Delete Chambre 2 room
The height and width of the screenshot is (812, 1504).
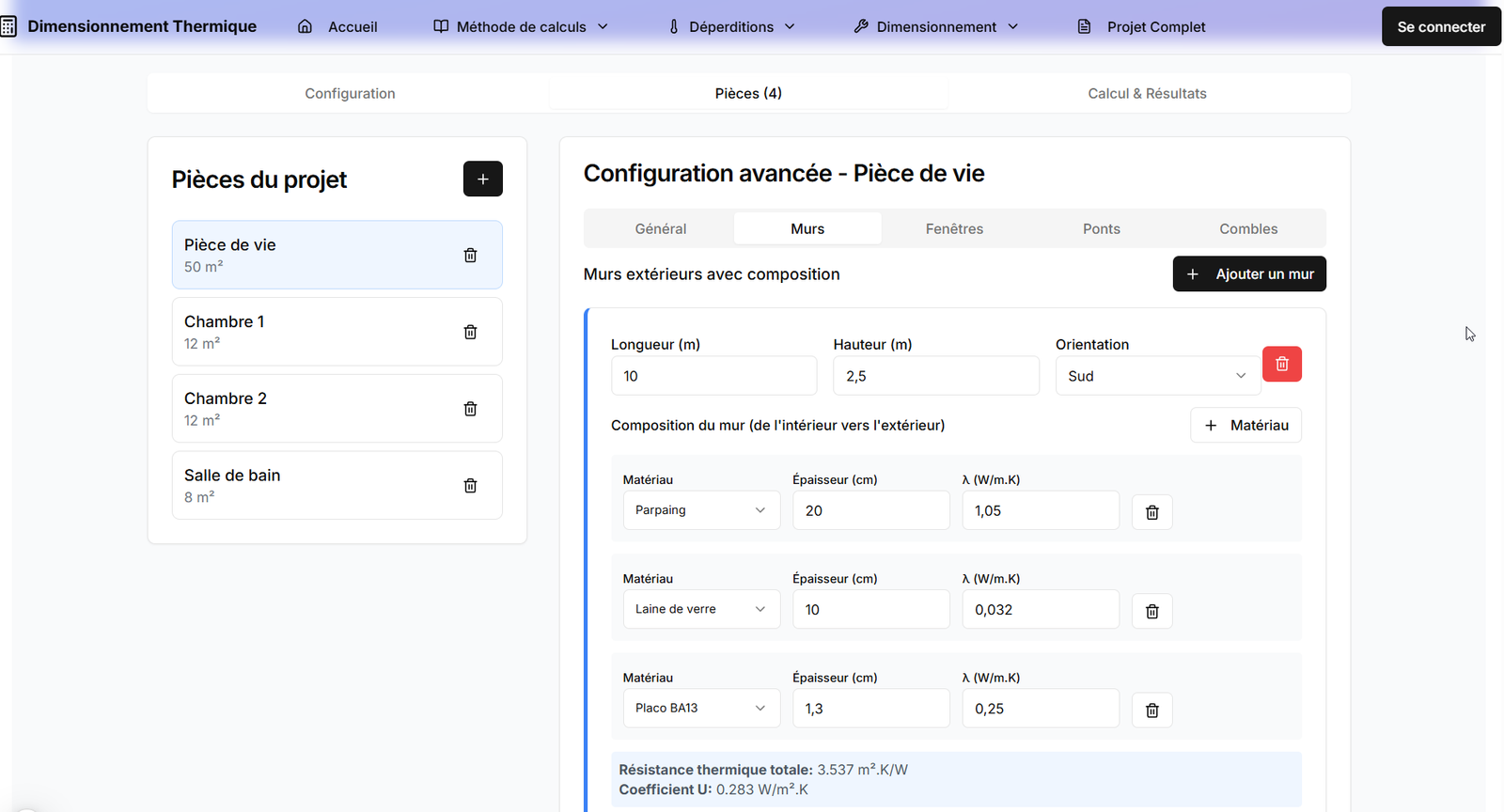click(x=470, y=409)
